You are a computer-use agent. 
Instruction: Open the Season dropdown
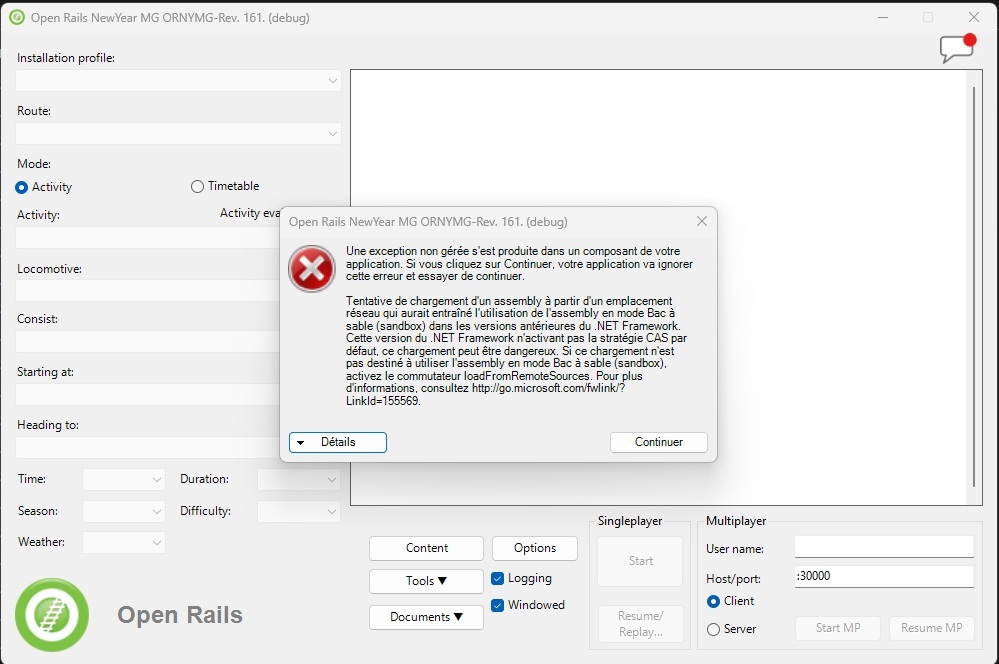(124, 511)
